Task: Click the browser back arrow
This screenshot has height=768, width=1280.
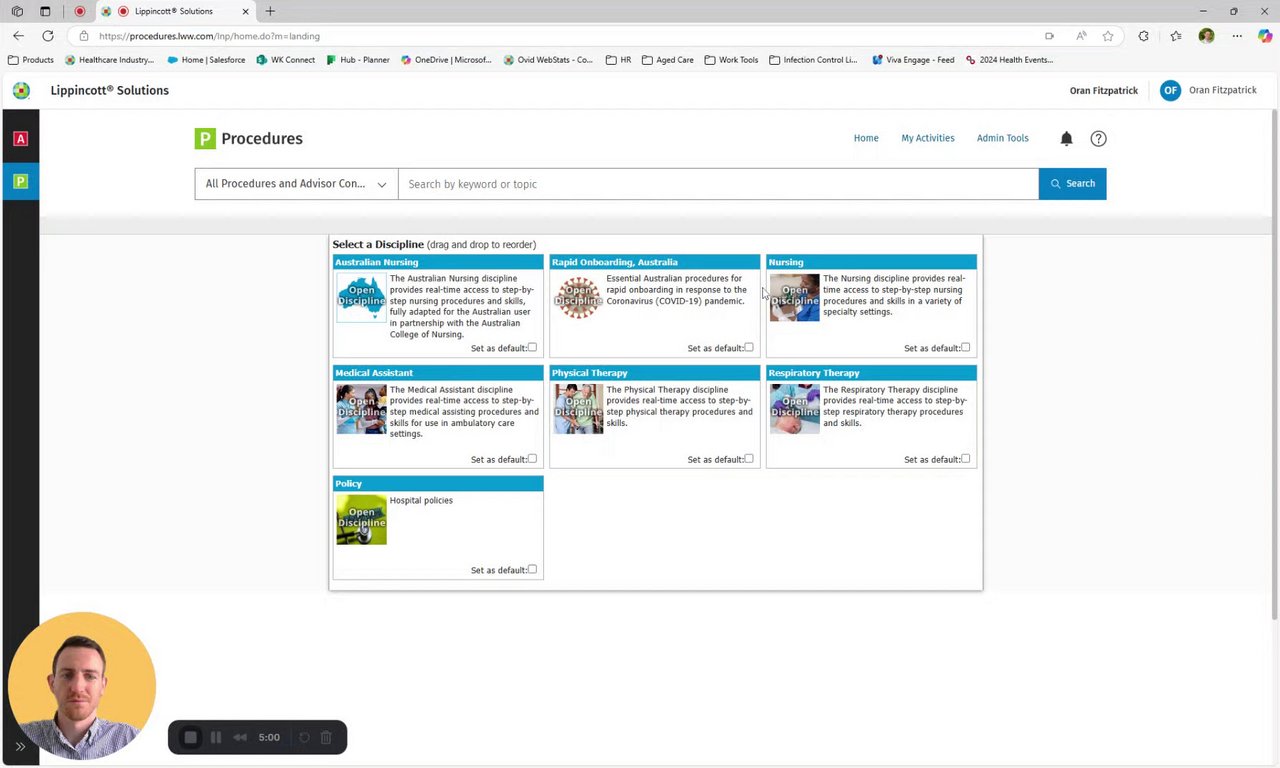Action: click(18, 36)
